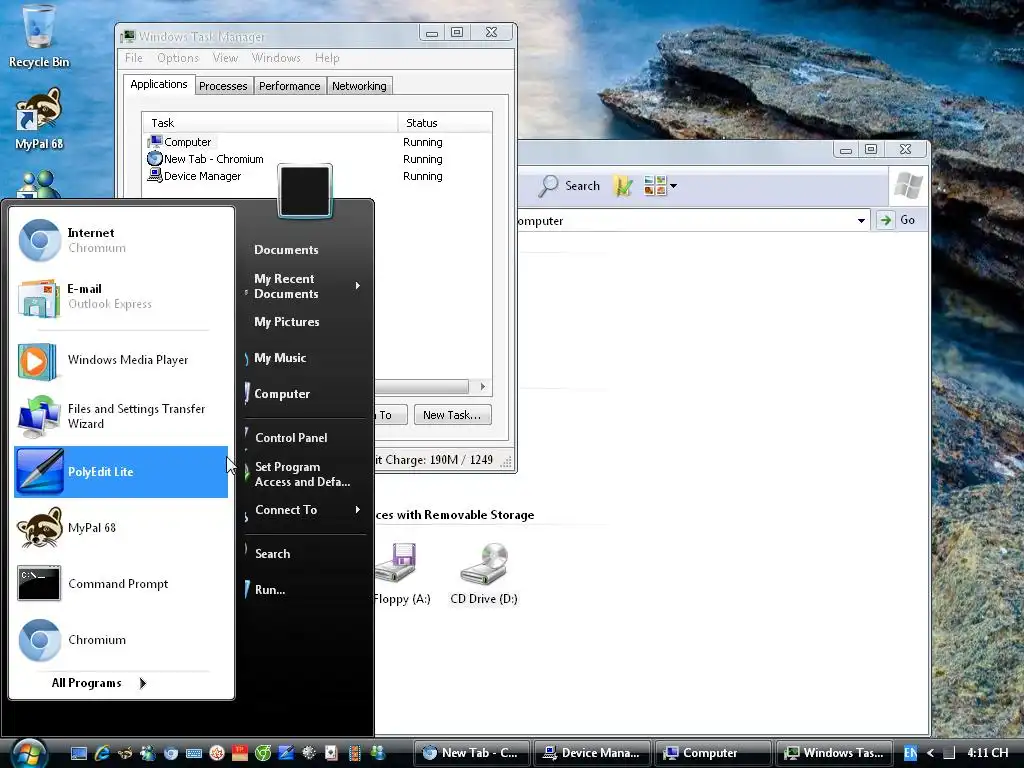Image resolution: width=1024 pixels, height=768 pixels.
Task: Click Go button in Computer window
Action: pyautogui.click(x=897, y=220)
